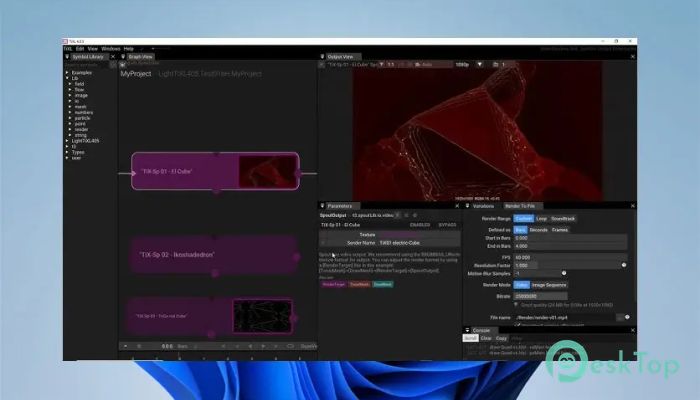Set Defined as to Bars
The height and width of the screenshot is (400, 700).
tap(520, 230)
